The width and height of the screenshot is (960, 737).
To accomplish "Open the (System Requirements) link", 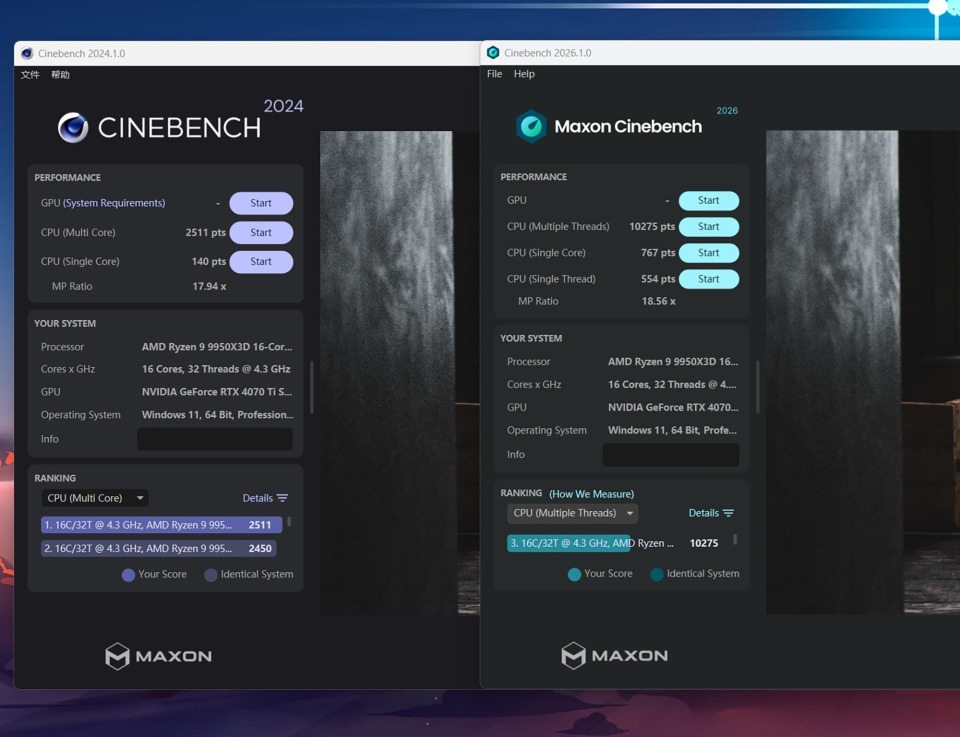I will pyautogui.click(x=114, y=203).
